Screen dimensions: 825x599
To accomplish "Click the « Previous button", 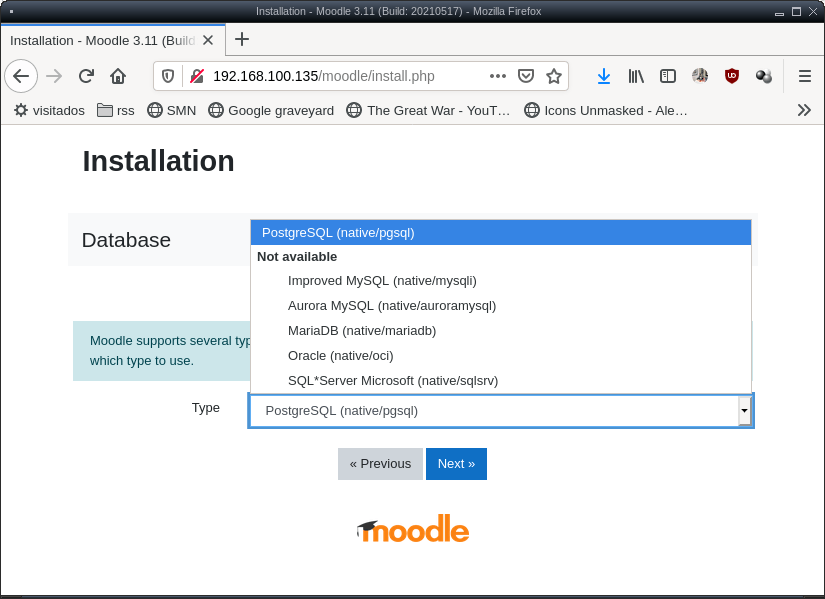I will [380, 464].
